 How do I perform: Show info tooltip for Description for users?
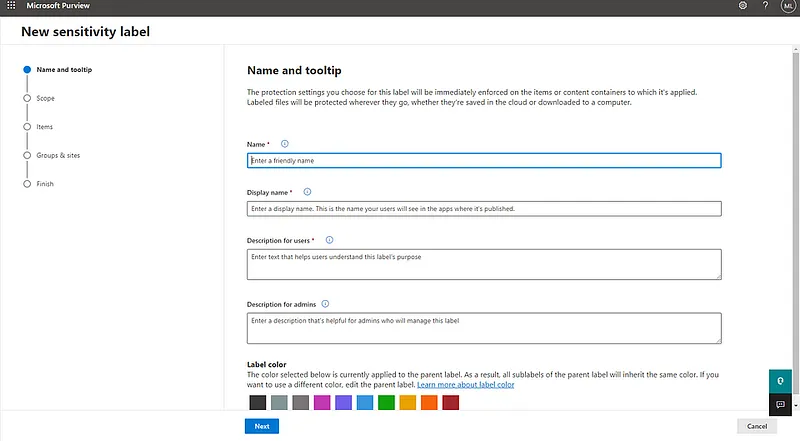(330, 240)
